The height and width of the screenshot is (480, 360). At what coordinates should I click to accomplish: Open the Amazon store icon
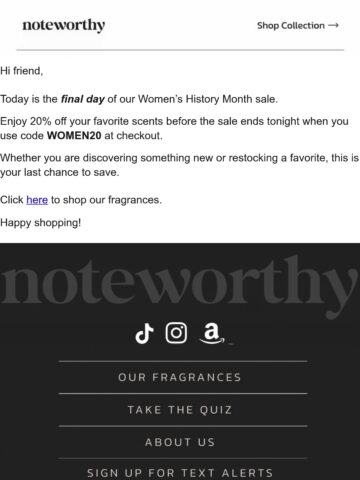point(212,334)
